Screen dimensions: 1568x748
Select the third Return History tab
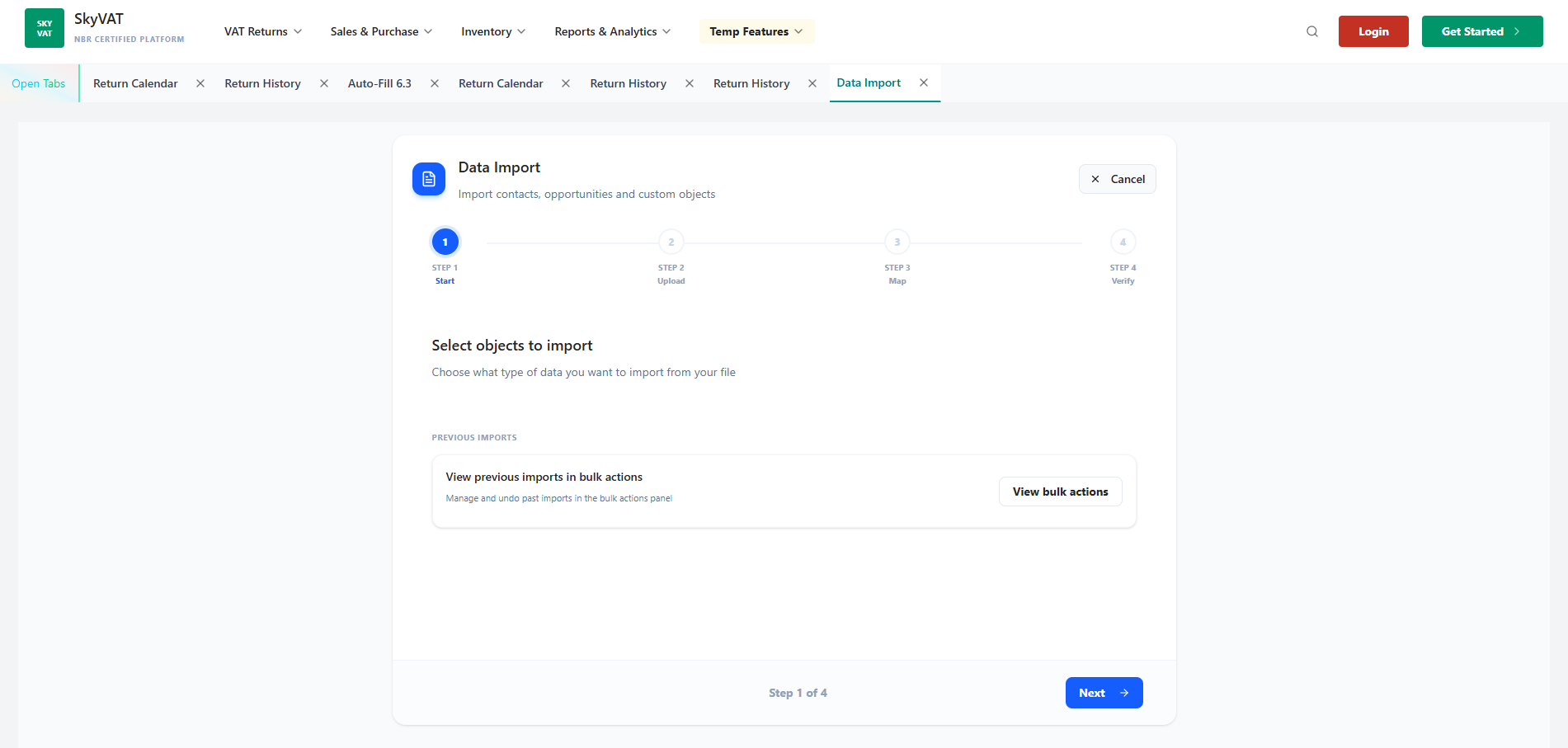pyautogui.click(x=751, y=83)
